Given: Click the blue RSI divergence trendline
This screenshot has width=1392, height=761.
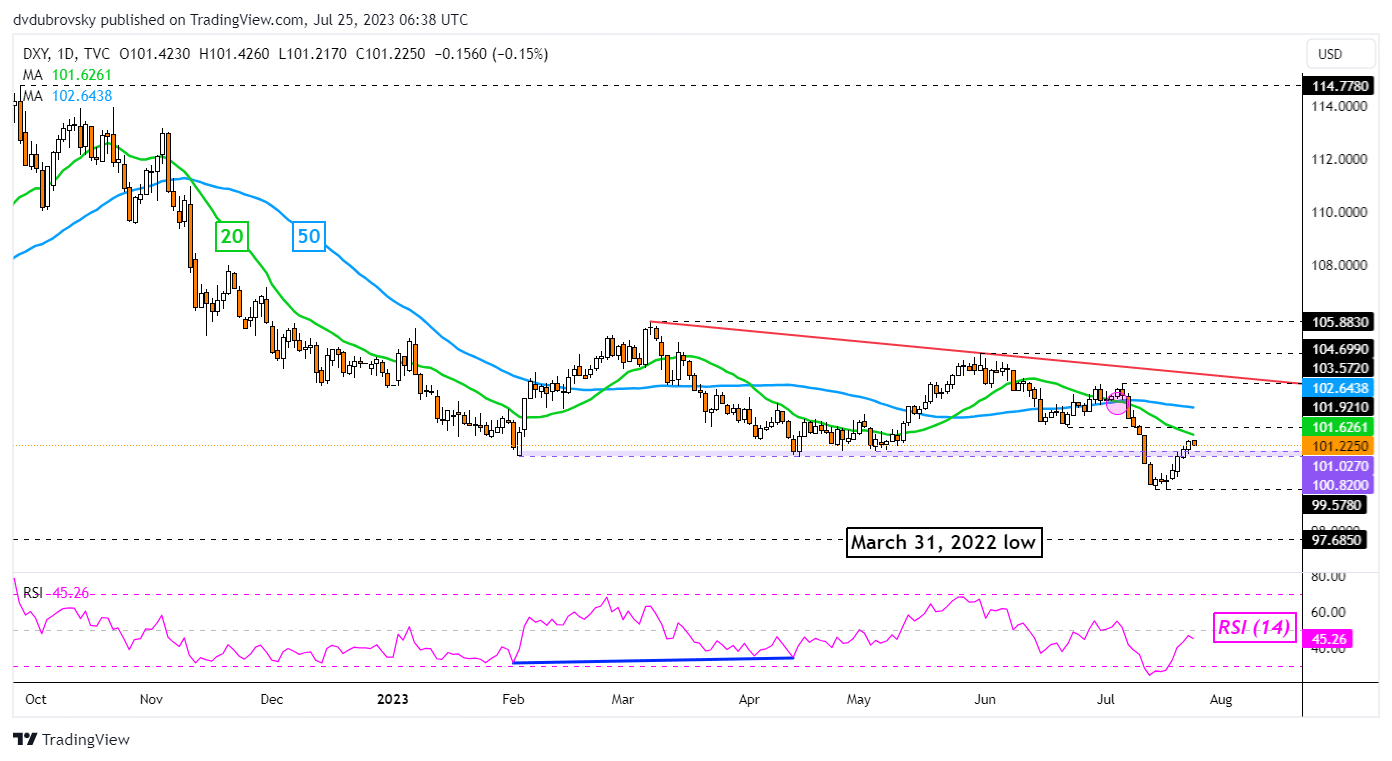Looking at the screenshot, I should click(x=652, y=660).
